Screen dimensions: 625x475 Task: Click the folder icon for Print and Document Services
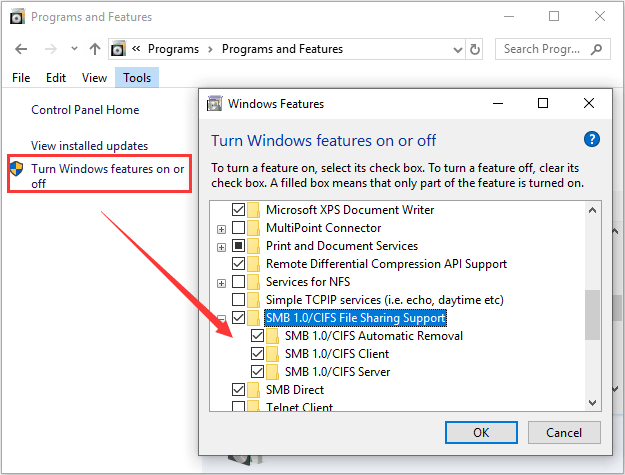[254, 245]
